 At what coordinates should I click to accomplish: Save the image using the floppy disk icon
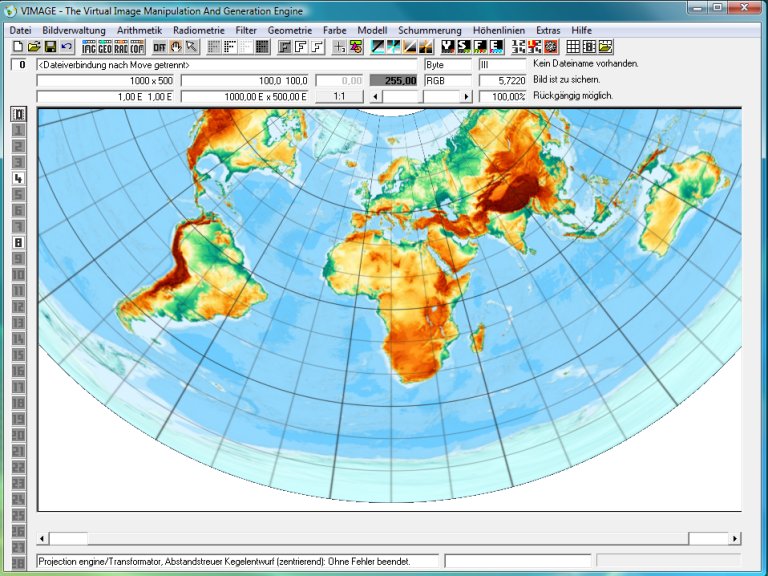tap(50, 47)
